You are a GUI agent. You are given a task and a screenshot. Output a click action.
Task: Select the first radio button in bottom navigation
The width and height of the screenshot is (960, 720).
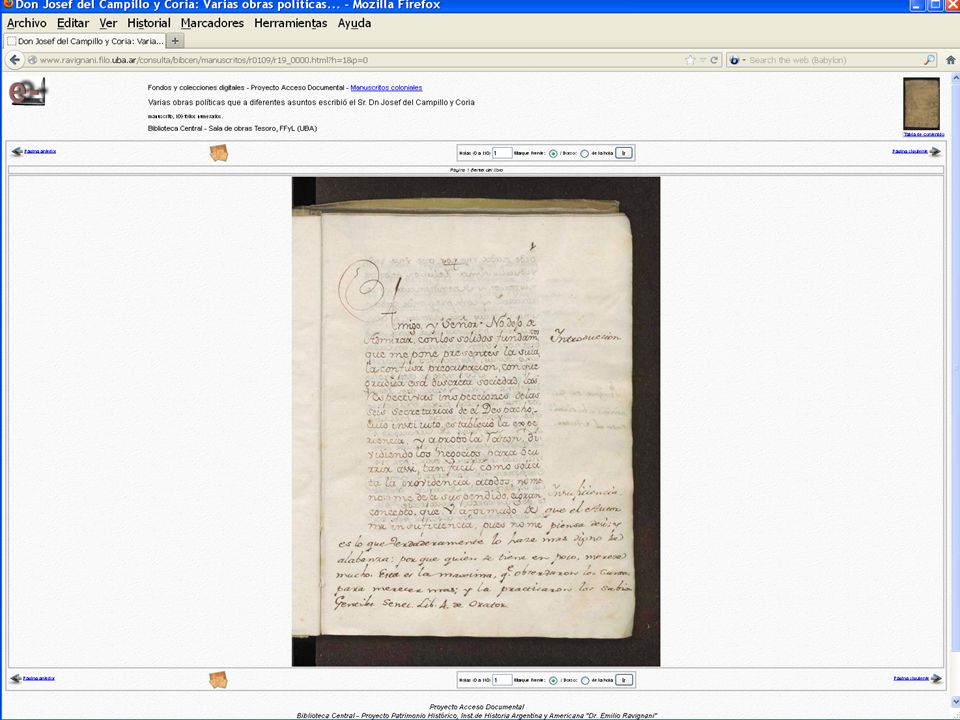pos(553,680)
